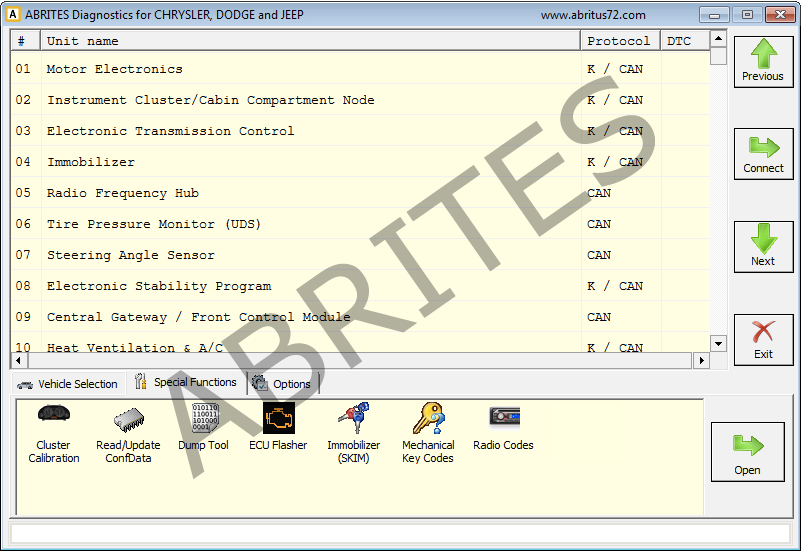Select Central Gateway / Front Control Module row
The width and height of the screenshot is (802, 554).
pyautogui.click(x=360, y=317)
